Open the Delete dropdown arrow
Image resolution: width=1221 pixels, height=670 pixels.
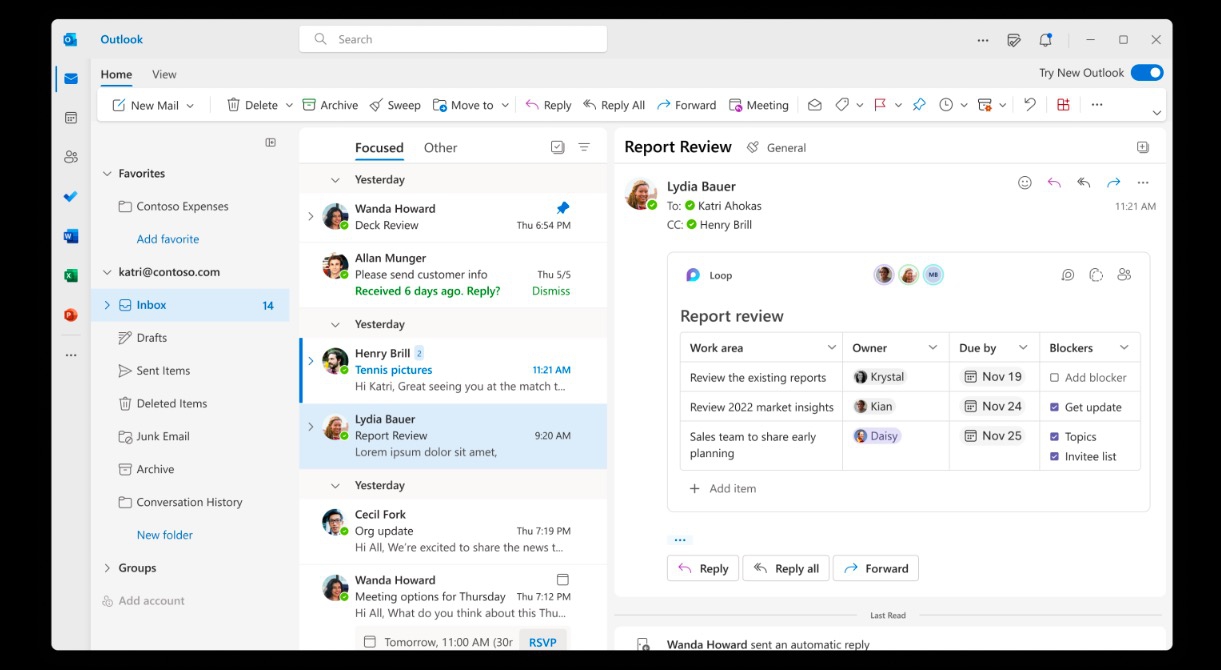[289, 105]
